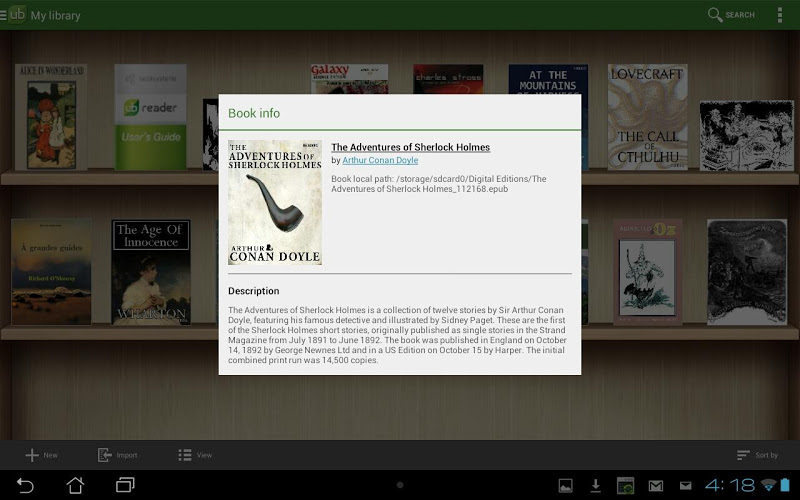Open At the Mountains of Madness cover
This screenshot has height=500, width=800.
click(x=548, y=79)
